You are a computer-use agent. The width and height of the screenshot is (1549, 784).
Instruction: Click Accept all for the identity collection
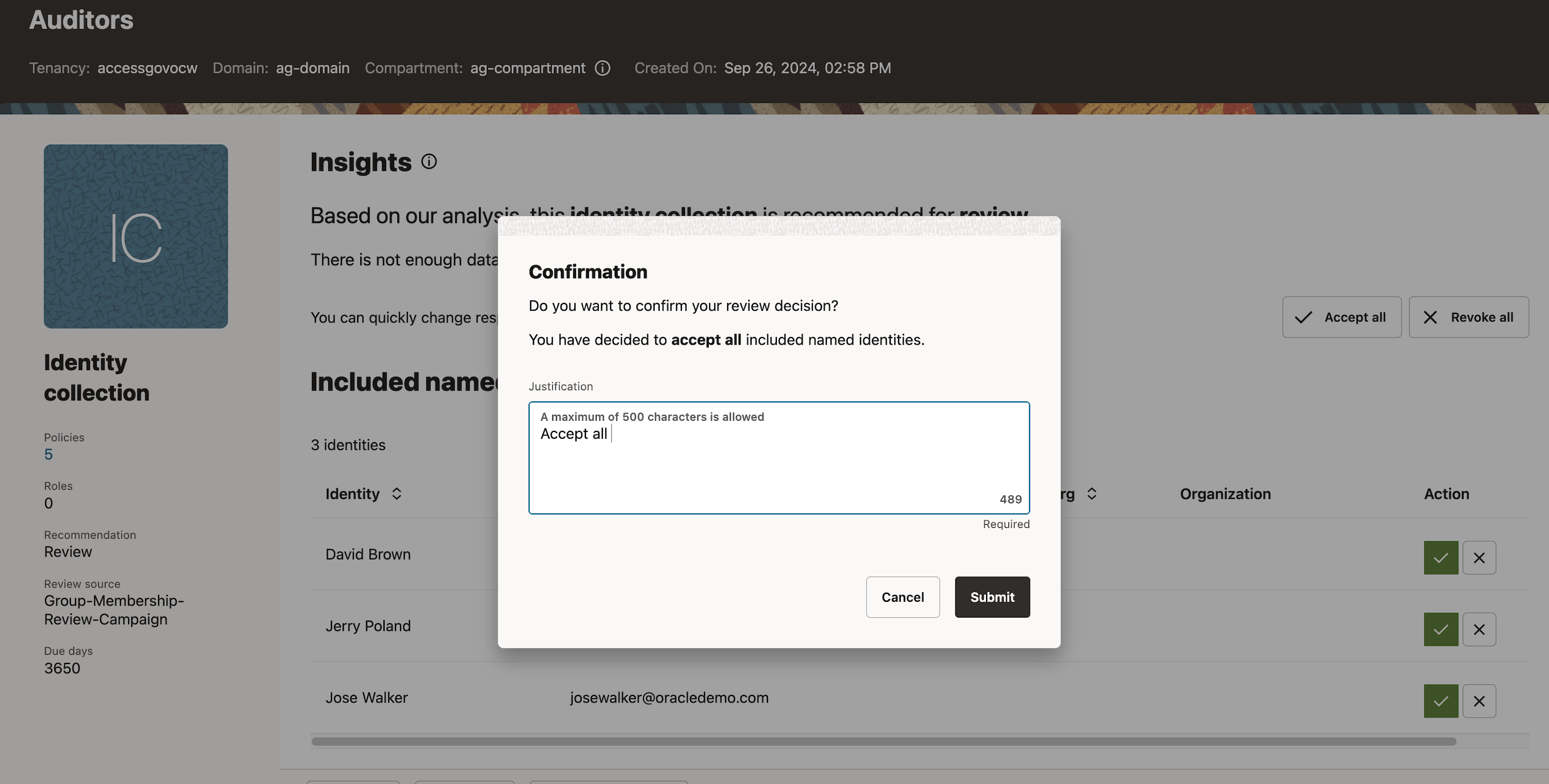[1342, 317]
